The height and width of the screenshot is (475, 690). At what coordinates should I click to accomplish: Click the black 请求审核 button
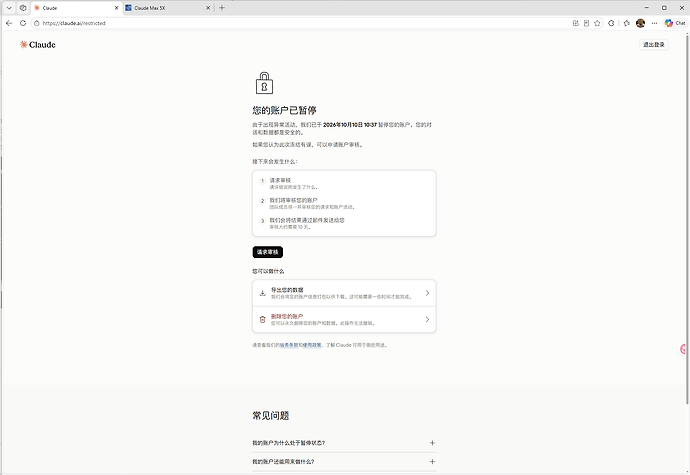click(268, 252)
